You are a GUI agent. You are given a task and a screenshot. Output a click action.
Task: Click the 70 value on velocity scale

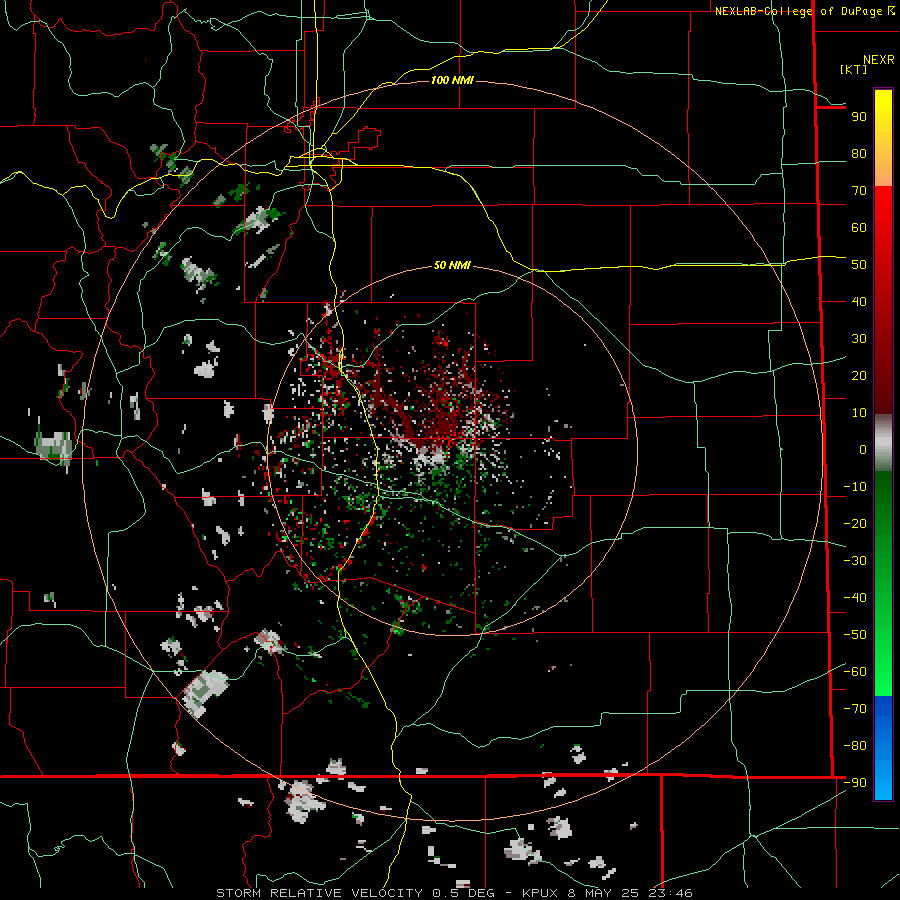pyautogui.click(x=859, y=191)
